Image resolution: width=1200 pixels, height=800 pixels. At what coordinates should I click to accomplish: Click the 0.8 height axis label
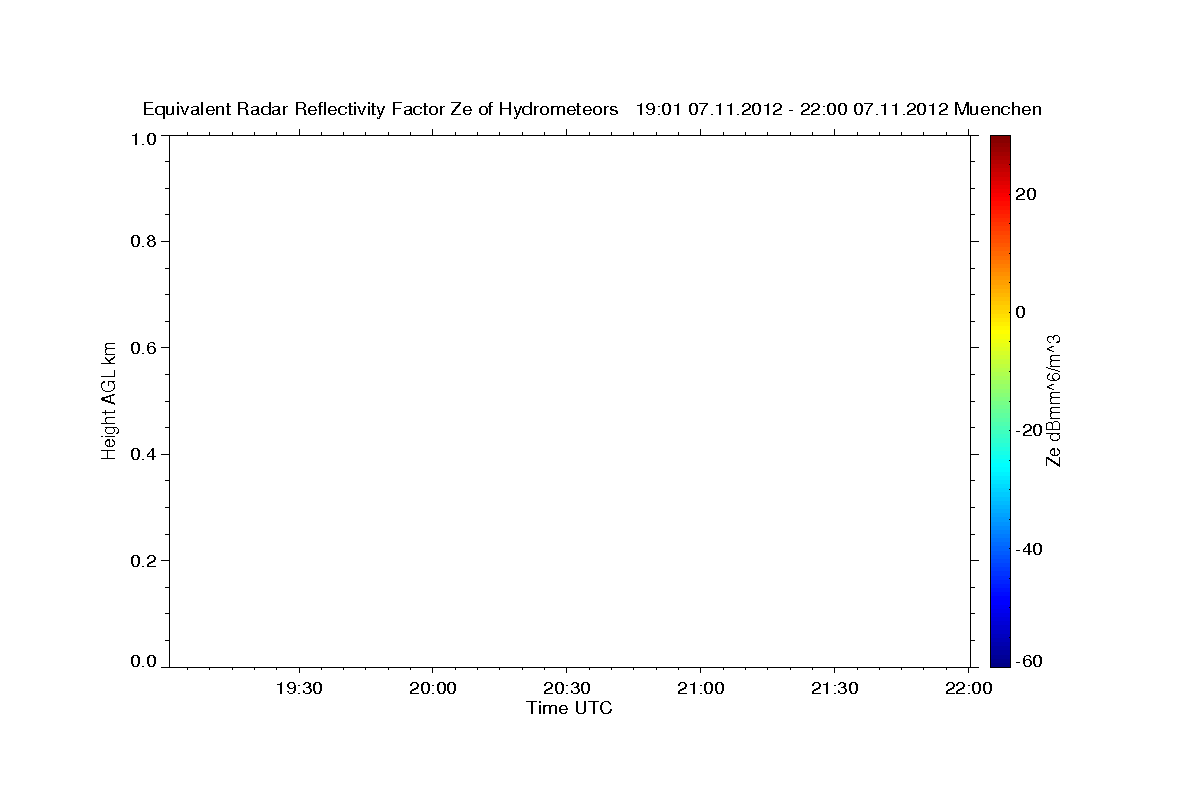(145, 241)
